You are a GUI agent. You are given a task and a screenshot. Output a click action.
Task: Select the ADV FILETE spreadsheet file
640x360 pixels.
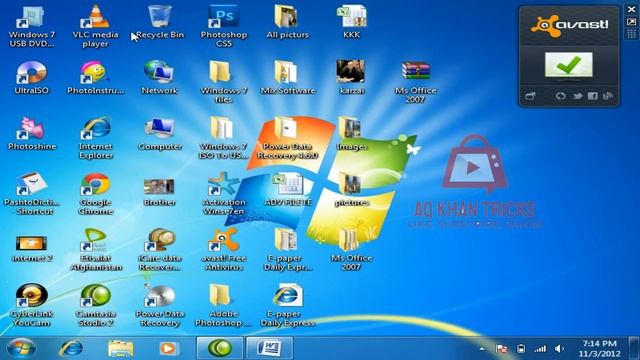288,189
